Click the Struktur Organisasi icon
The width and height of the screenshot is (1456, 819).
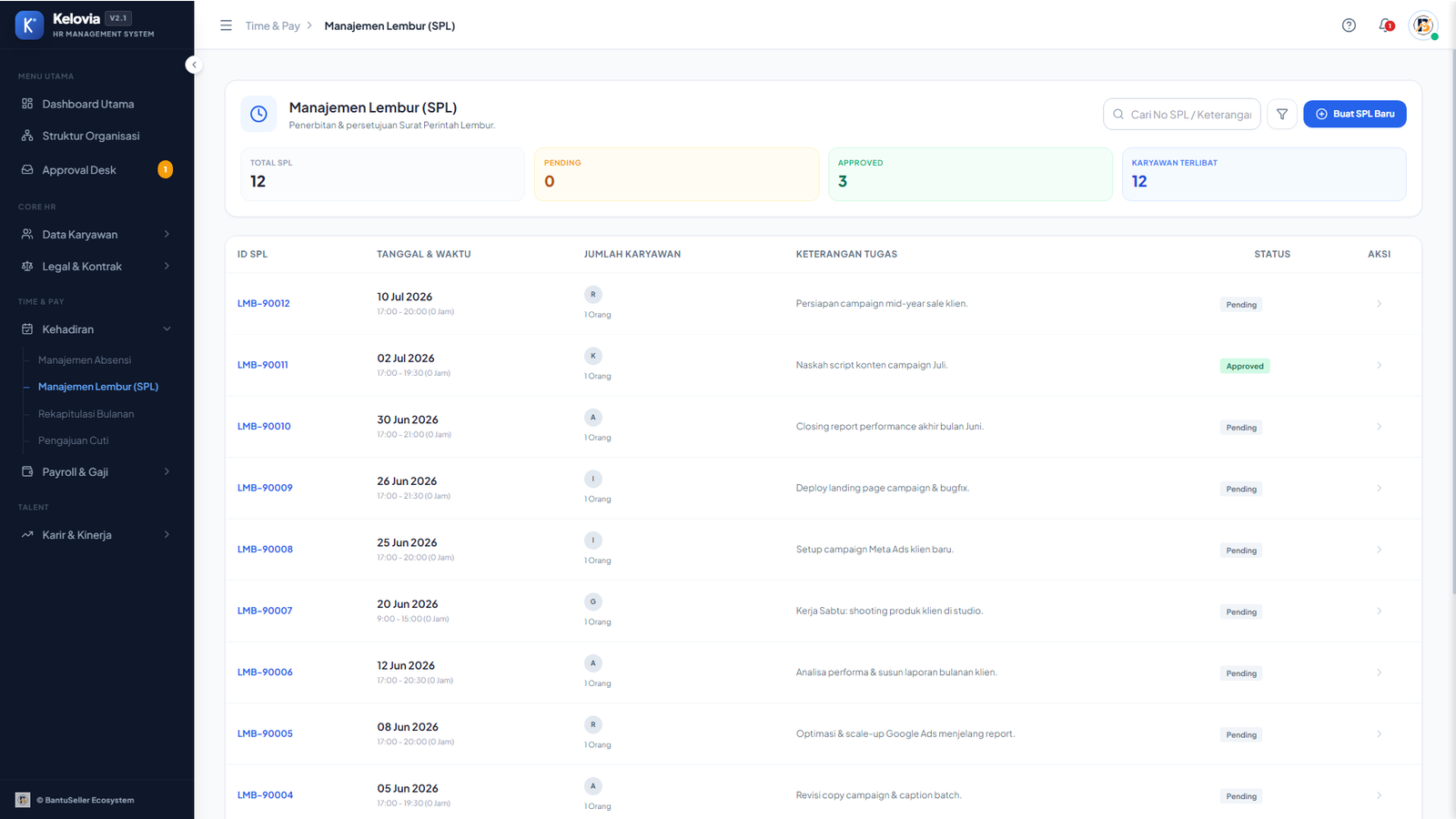tap(27, 136)
